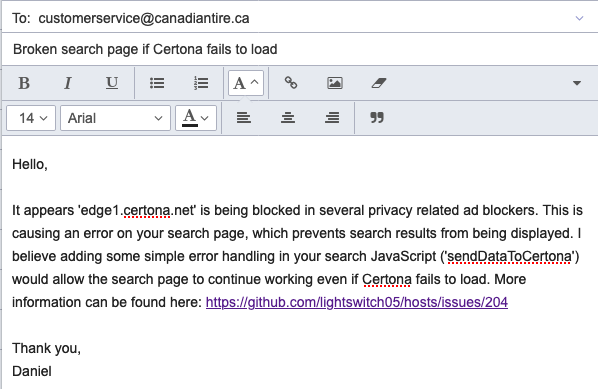Open the Arial font family dropdown

[115, 118]
